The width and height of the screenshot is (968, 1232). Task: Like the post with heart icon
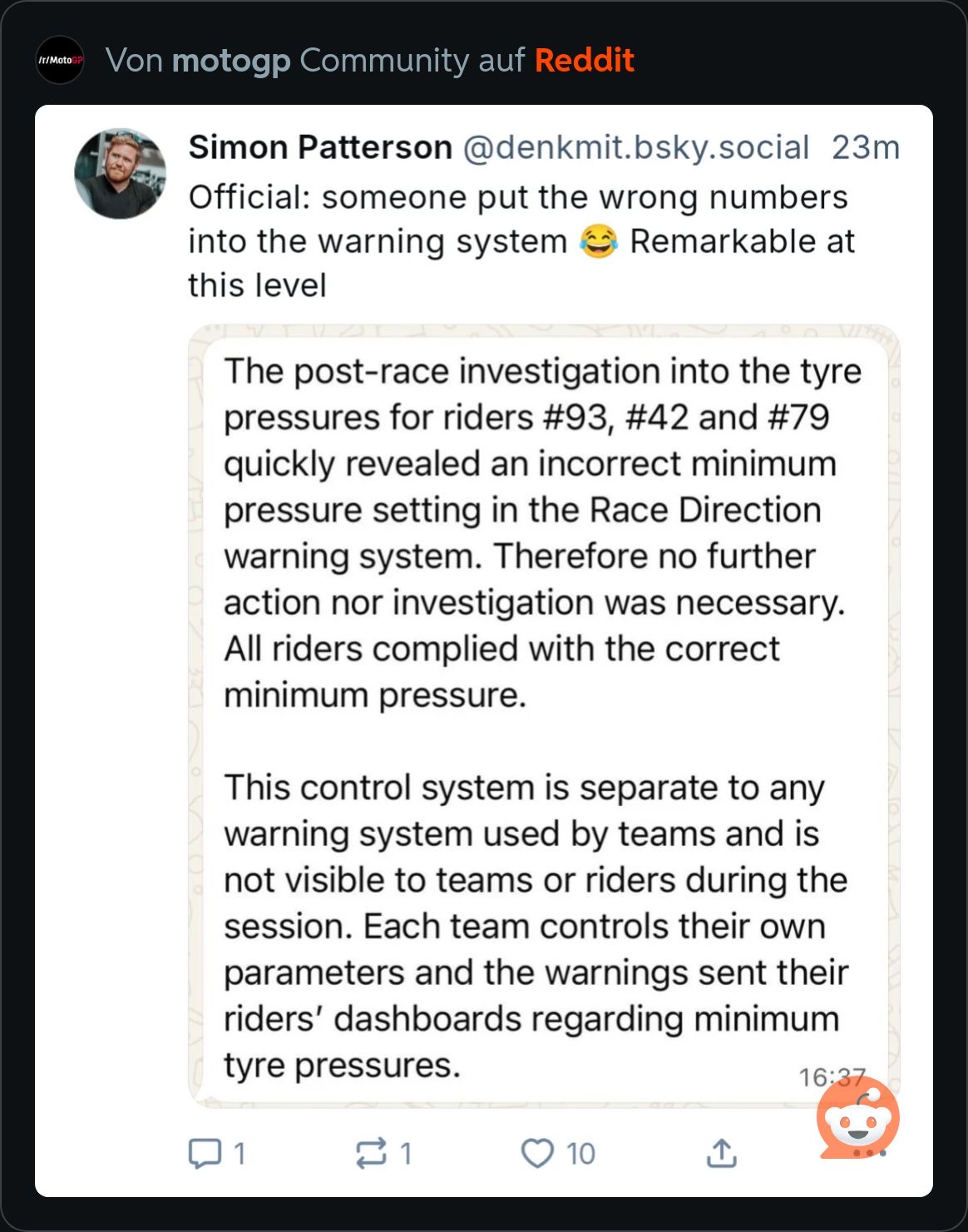pos(537,1153)
